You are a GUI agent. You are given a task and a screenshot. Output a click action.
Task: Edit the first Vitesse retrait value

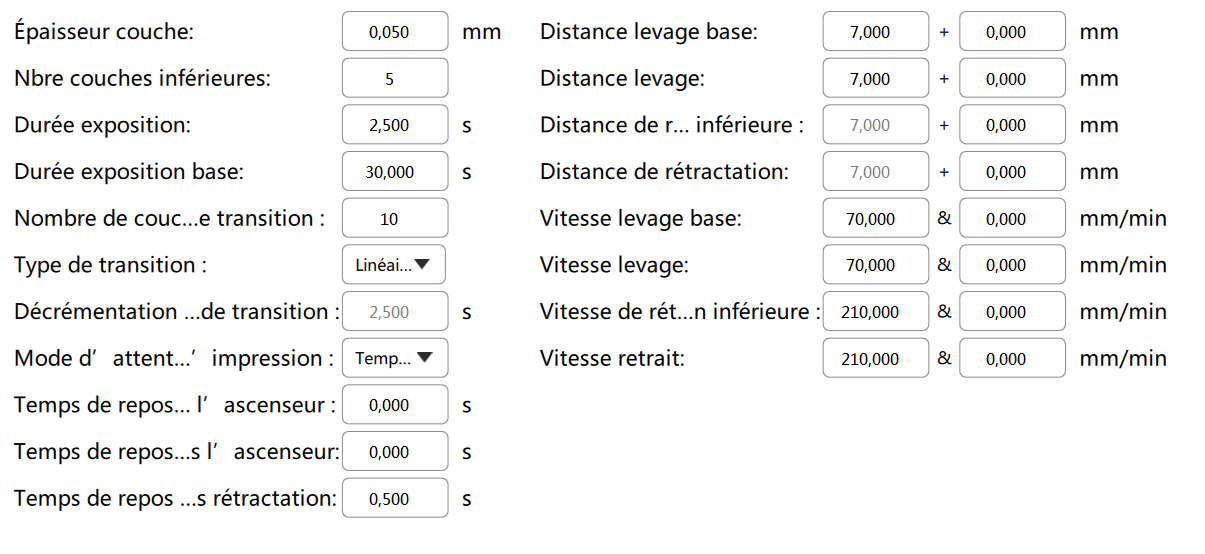click(875, 358)
